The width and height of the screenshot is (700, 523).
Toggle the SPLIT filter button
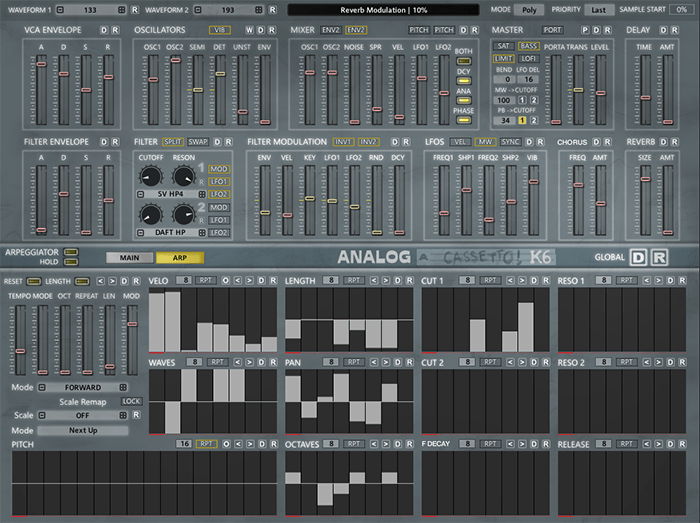tap(173, 142)
